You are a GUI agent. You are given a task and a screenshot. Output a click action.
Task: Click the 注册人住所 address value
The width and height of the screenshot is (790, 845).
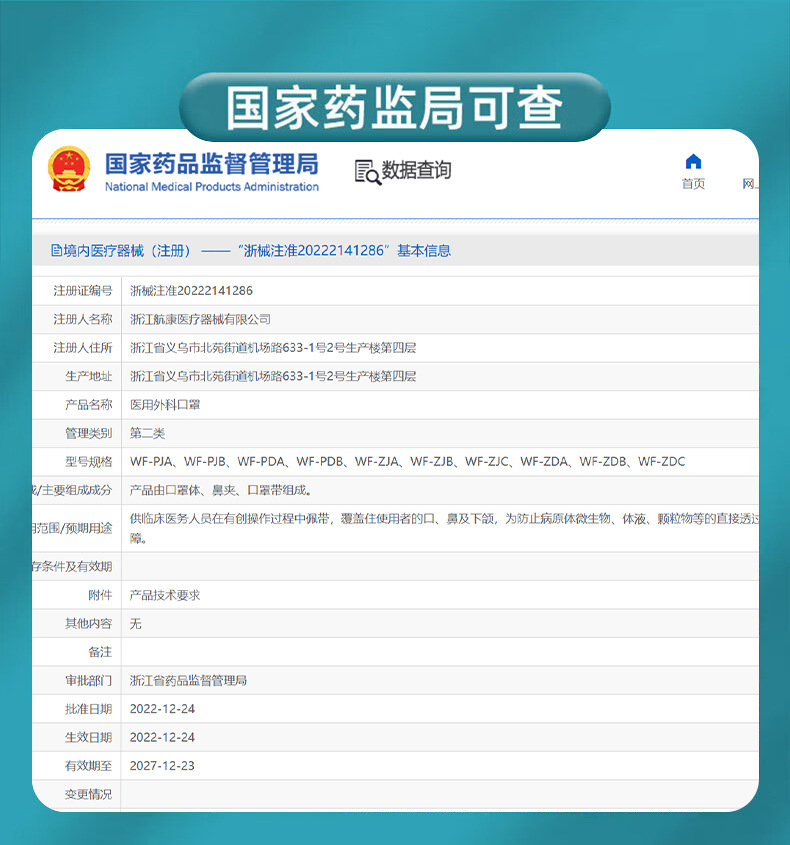pyautogui.click(x=273, y=348)
